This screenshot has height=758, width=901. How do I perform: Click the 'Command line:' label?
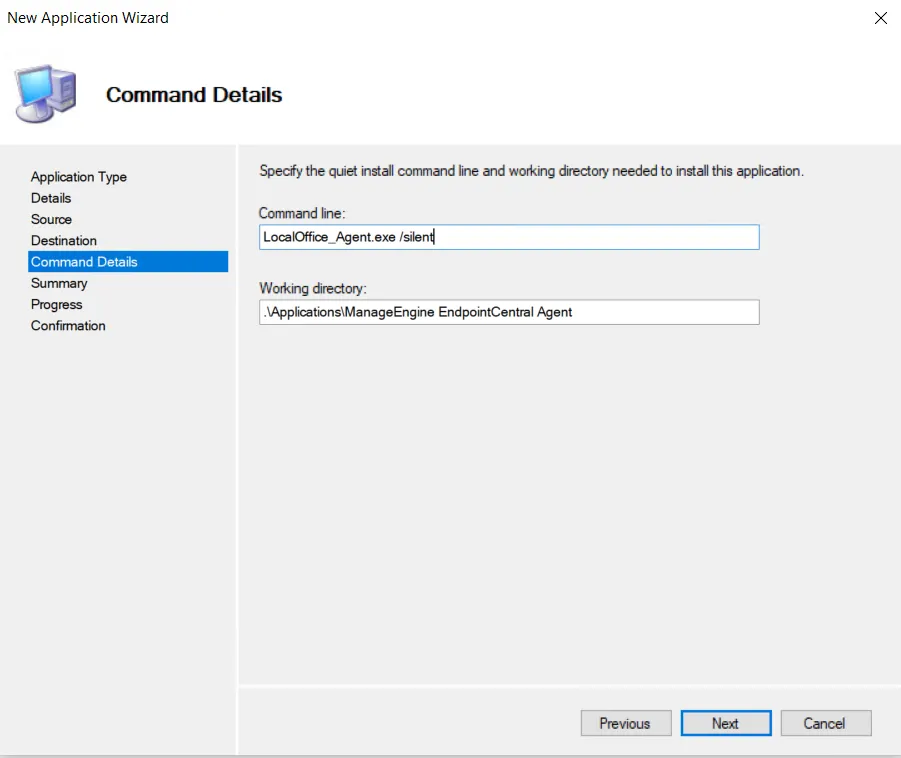[302, 213]
